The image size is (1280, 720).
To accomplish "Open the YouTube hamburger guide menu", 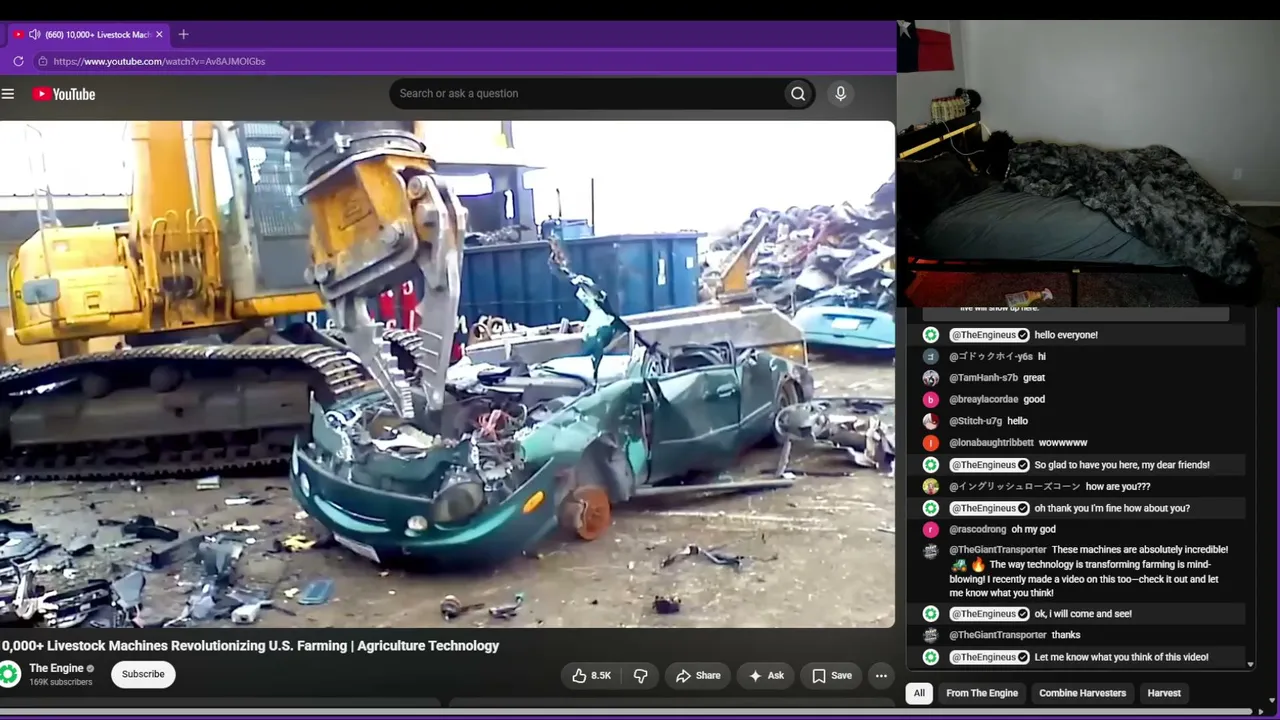I will pyautogui.click(x=8, y=94).
